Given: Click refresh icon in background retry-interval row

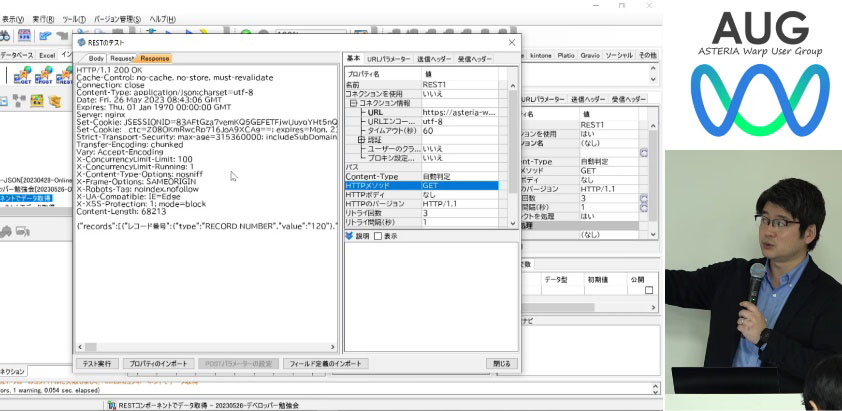Looking at the screenshot, I should click(643, 207).
